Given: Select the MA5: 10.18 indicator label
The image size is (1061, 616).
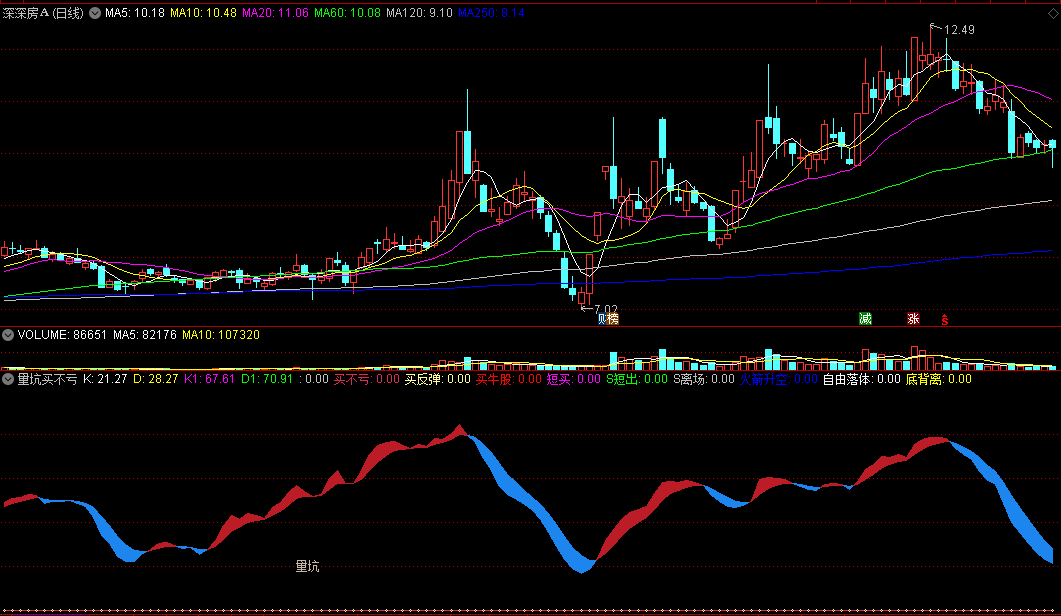Looking at the screenshot, I should click(x=135, y=13).
